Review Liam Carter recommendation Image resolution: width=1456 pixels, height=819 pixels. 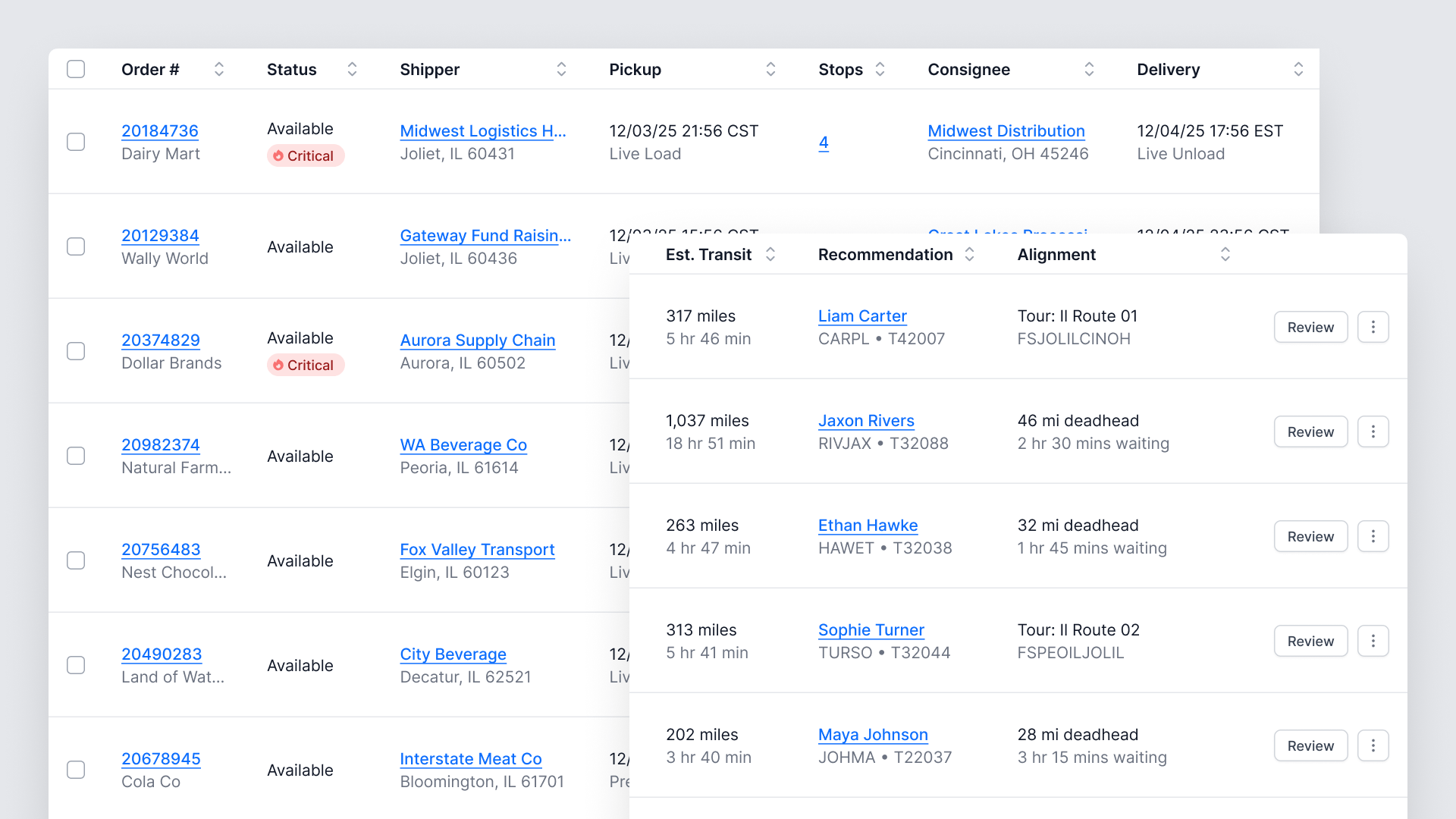(x=1310, y=327)
